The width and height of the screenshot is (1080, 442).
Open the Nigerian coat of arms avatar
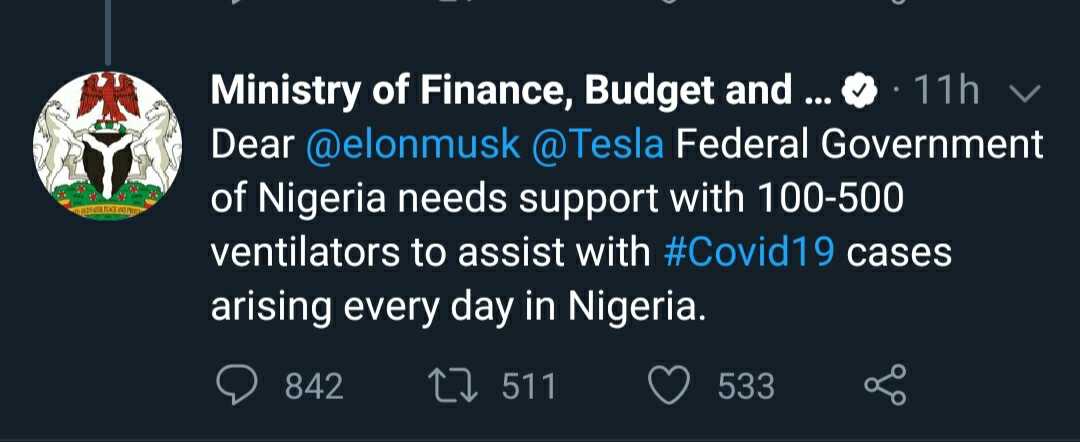click(x=107, y=149)
